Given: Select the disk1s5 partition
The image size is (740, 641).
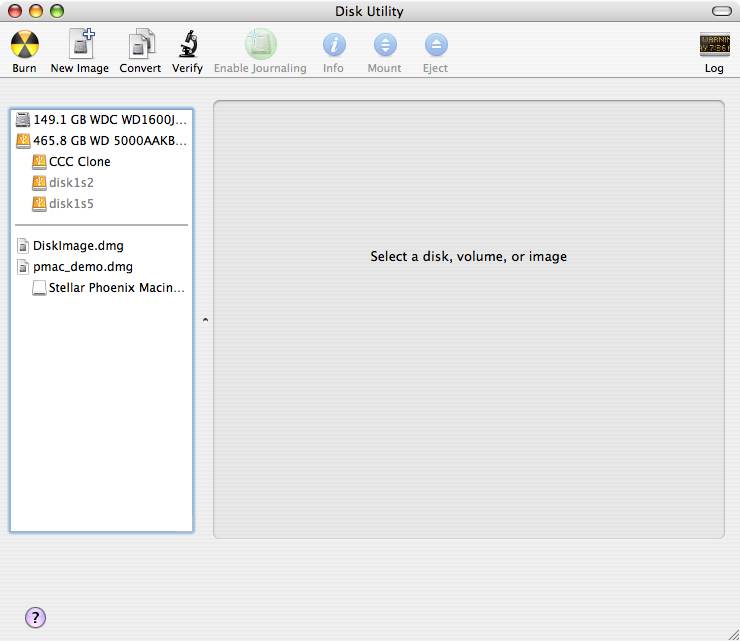Looking at the screenshot, I should click(101, 203).
